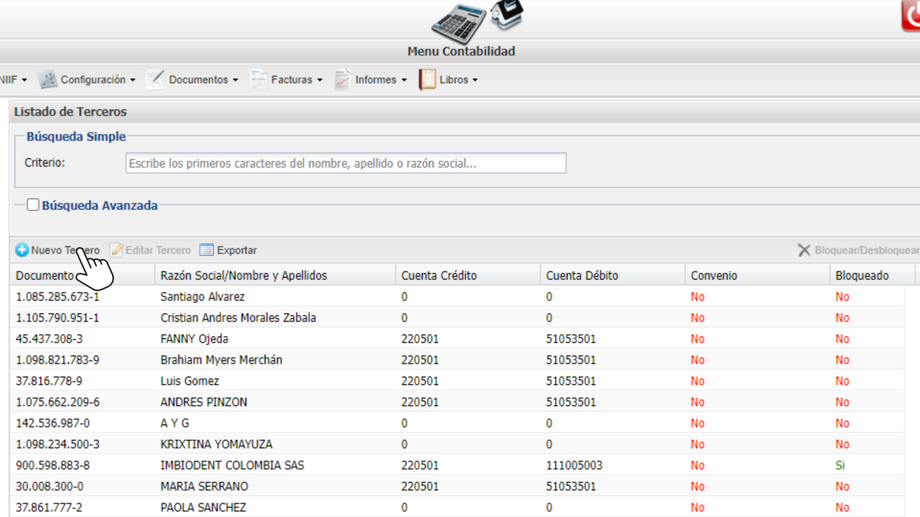Click the Exportar spreadsheet icon
Screen dimensions: 920x517
[x=207, y=250]
